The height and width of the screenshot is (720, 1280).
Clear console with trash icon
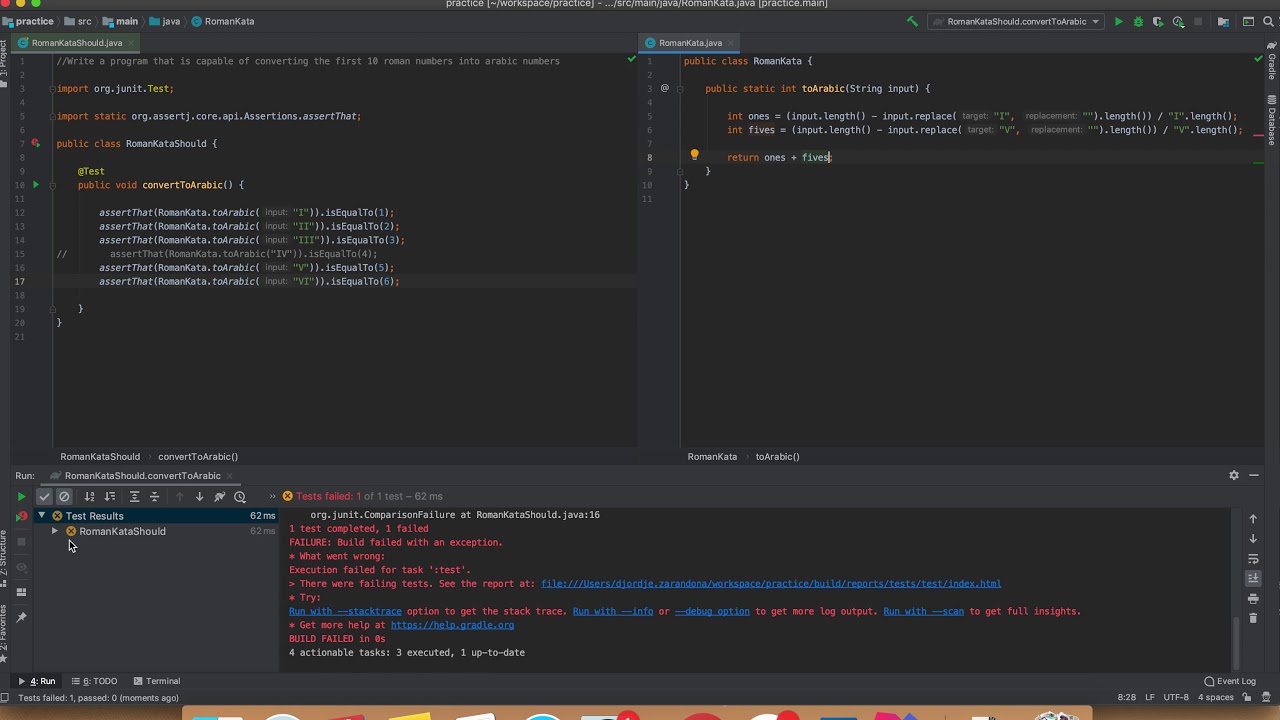1253,618
